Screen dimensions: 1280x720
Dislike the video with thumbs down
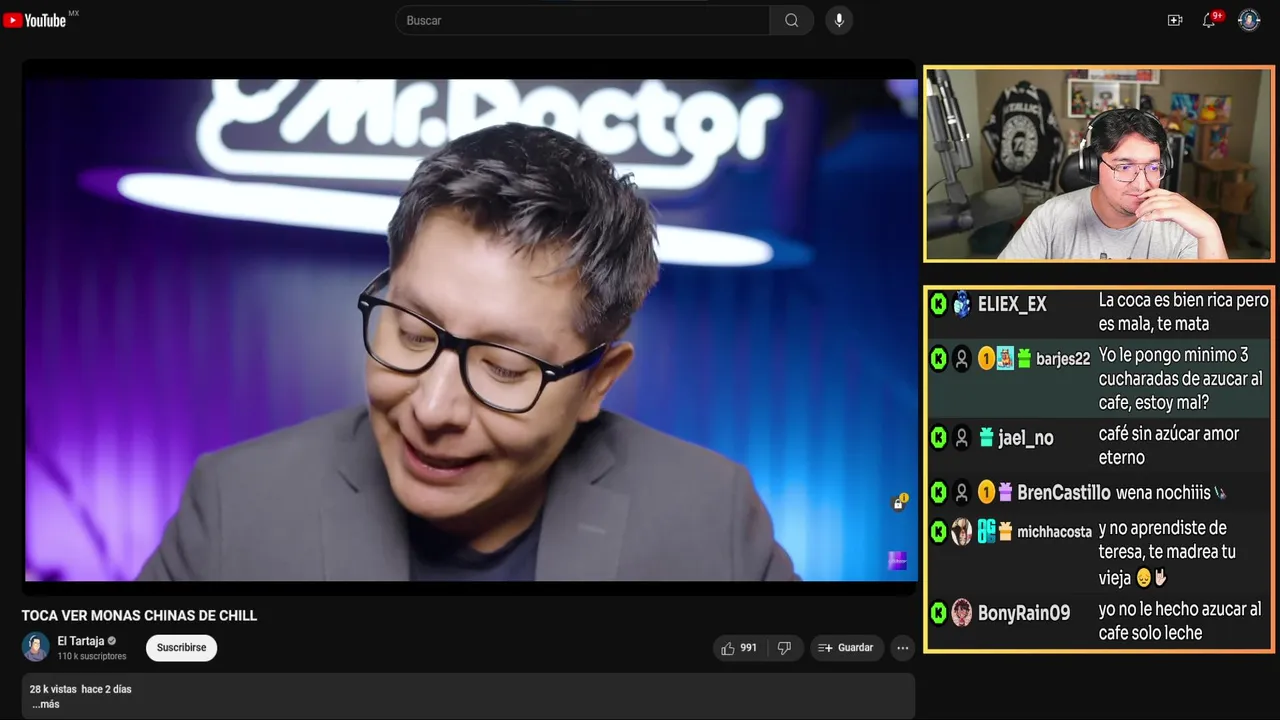(x=784, y=648)
